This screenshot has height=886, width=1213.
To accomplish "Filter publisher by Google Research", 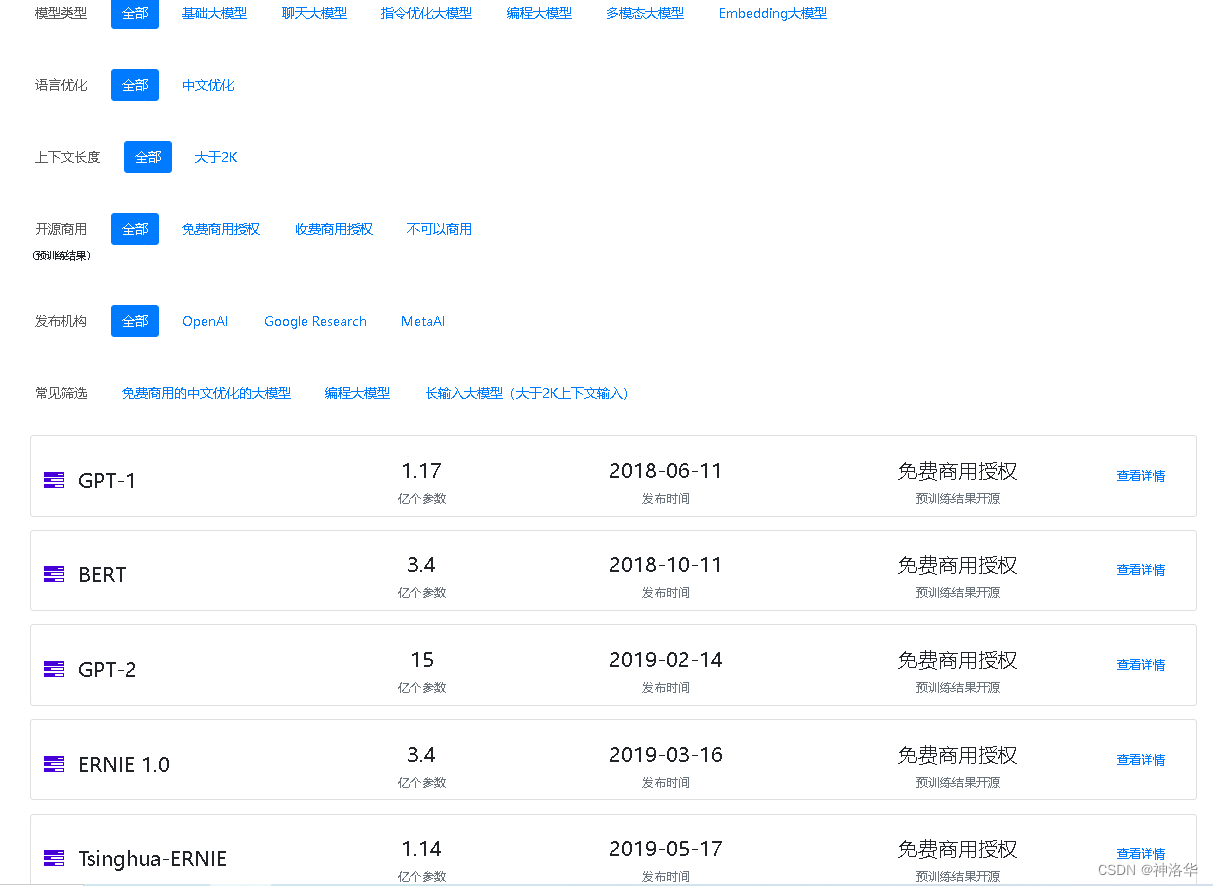I will (x=315, y=322).
